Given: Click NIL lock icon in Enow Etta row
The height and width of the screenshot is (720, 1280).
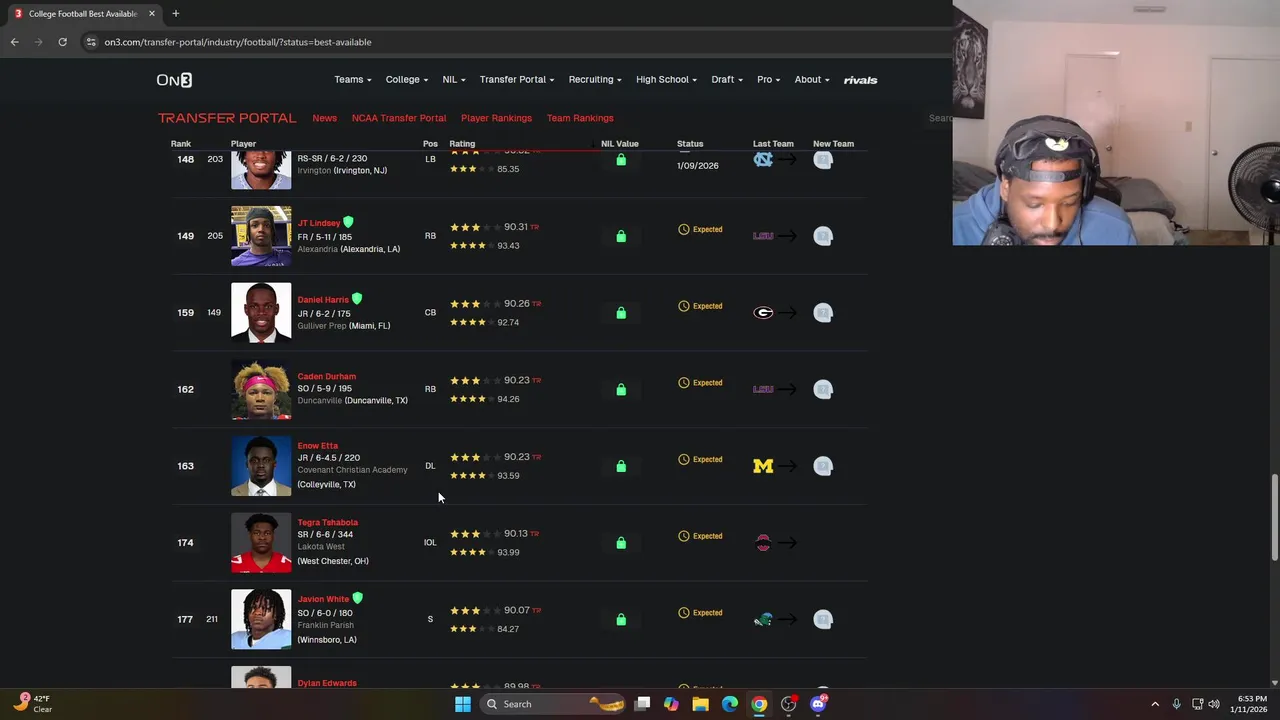Looking at the screenshot, I should pyautogui.click(x=621, y=466).
